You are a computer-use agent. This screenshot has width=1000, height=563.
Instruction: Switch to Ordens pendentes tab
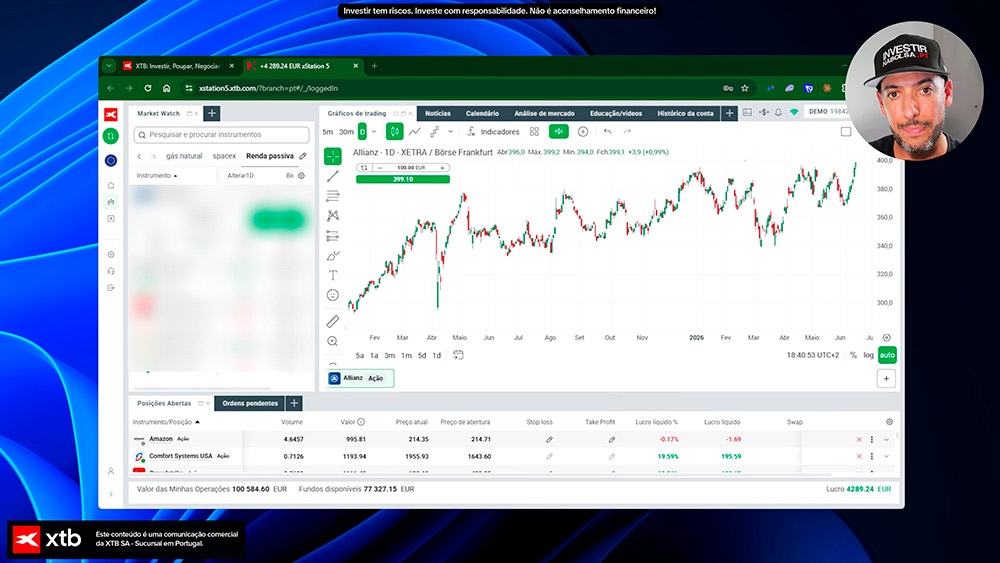(250, 403)
